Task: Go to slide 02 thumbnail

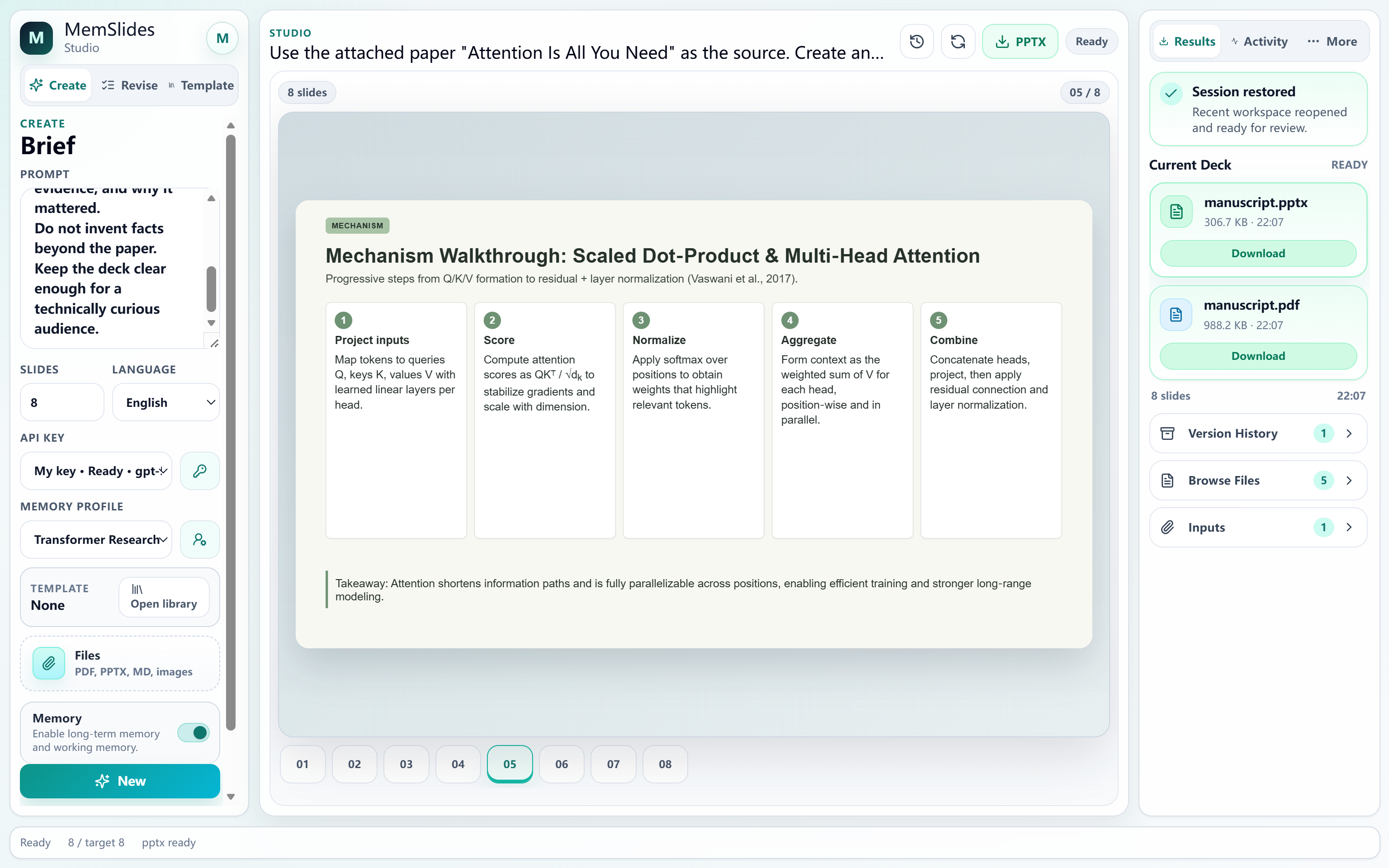Action: (354, 764)
